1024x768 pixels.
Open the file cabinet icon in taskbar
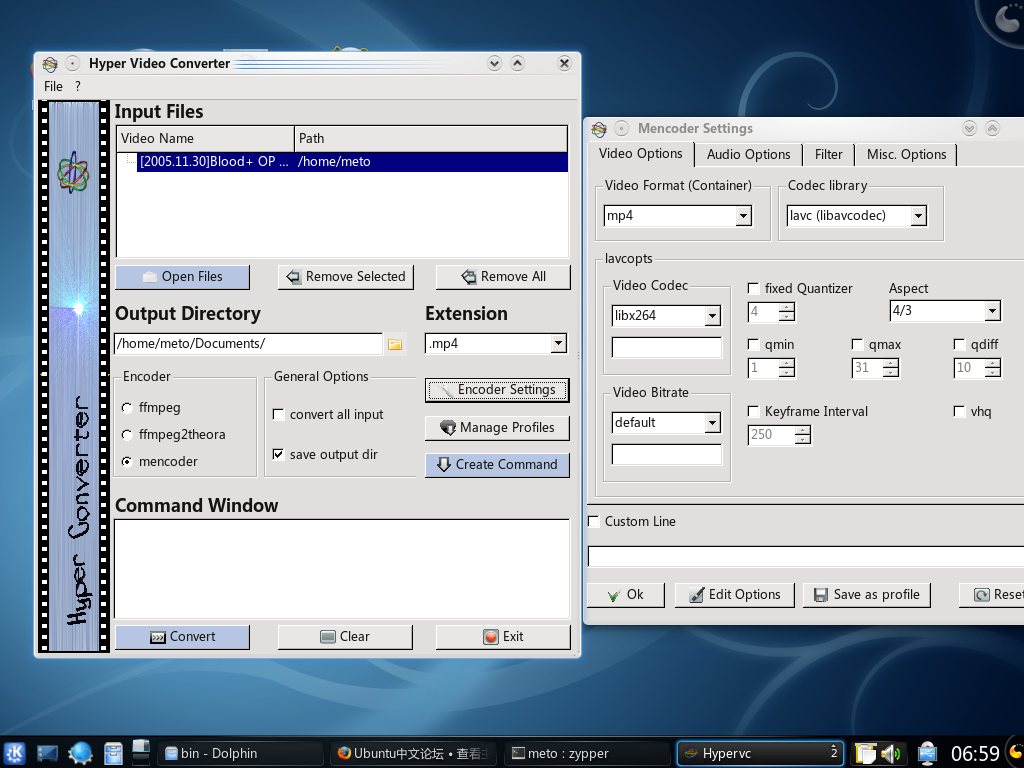point(114,753)
